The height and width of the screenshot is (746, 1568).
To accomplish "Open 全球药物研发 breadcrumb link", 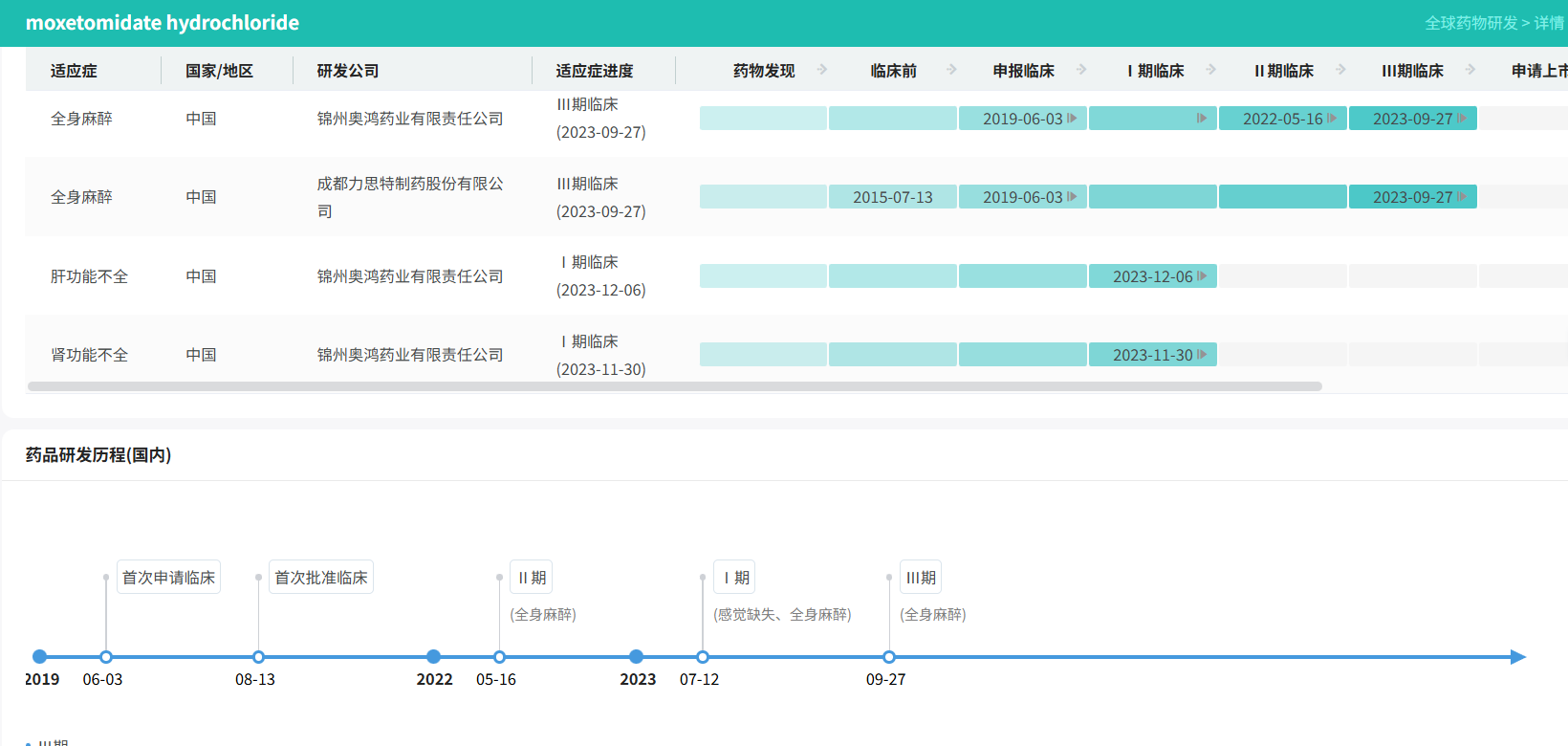I will point(1470,23).
